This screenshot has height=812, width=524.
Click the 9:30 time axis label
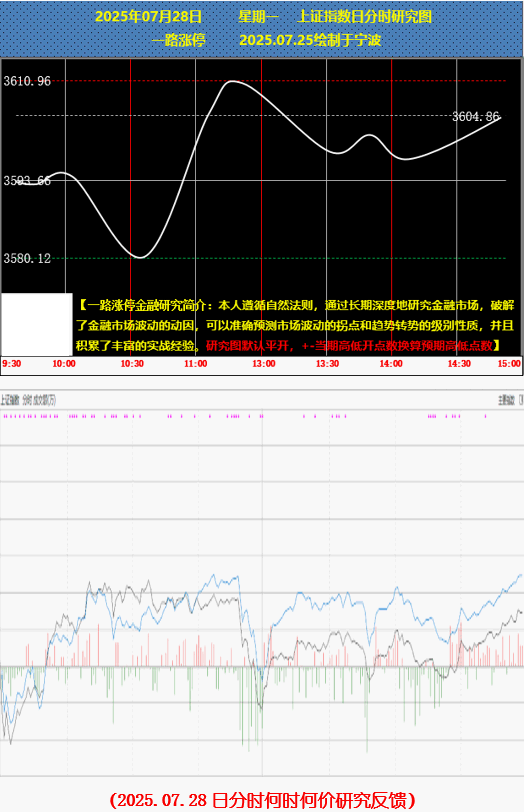coord(11,364)
